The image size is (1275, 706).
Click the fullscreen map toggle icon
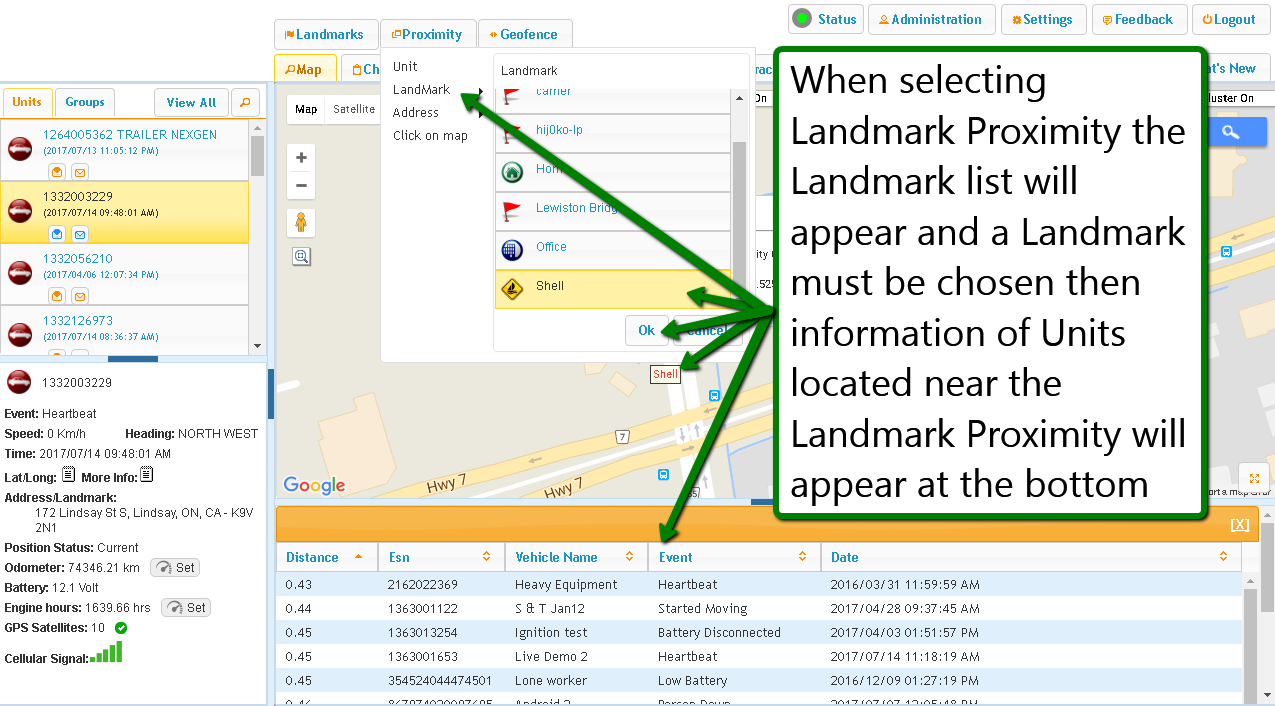[1253, 478]
